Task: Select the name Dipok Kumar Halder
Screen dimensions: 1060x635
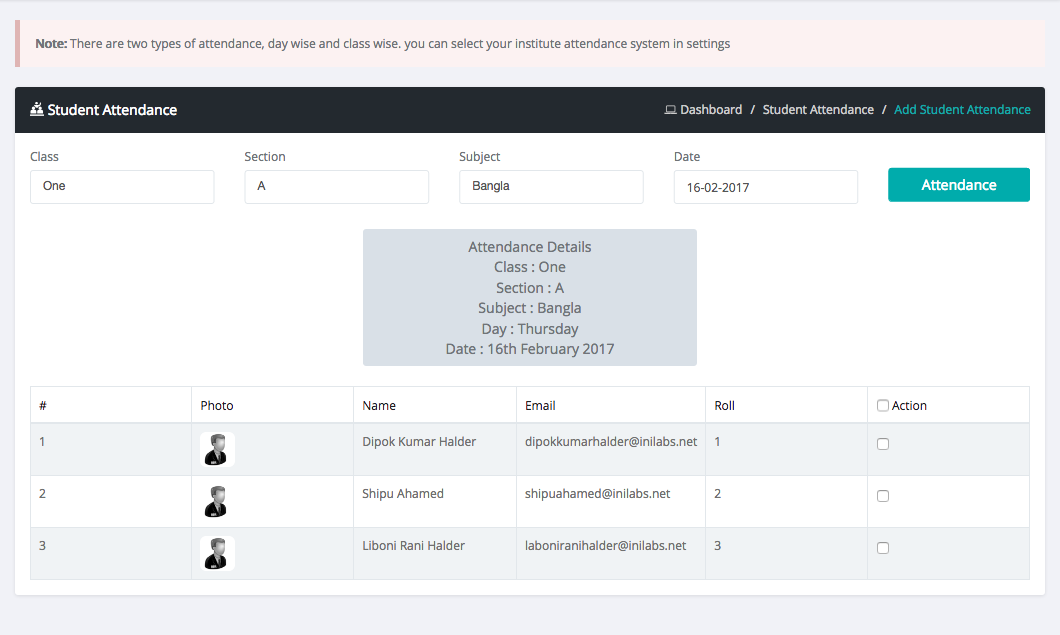Action: [x=419, y=442]
